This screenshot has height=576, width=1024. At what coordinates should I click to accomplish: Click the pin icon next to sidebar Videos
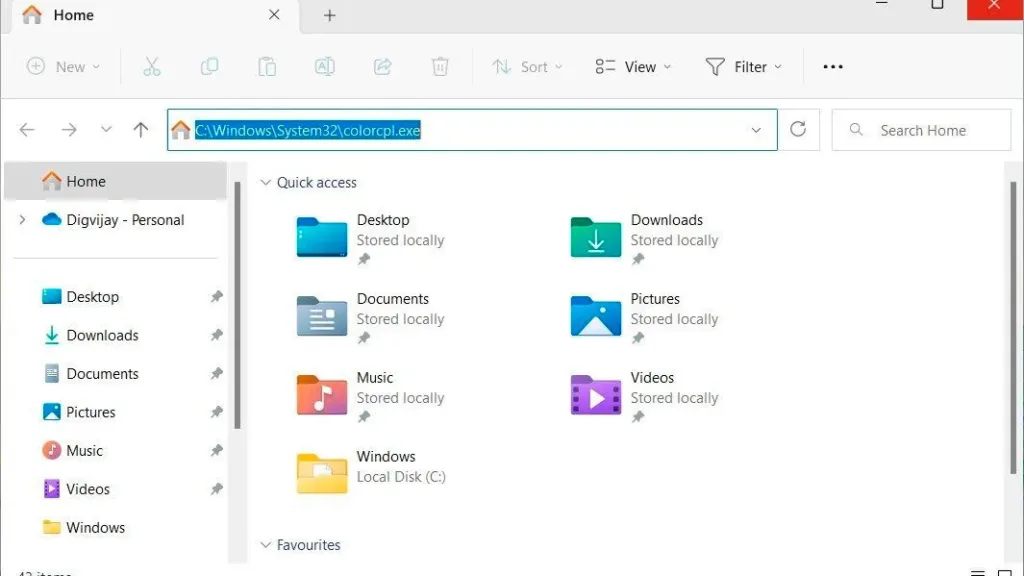tap(216, 489)
